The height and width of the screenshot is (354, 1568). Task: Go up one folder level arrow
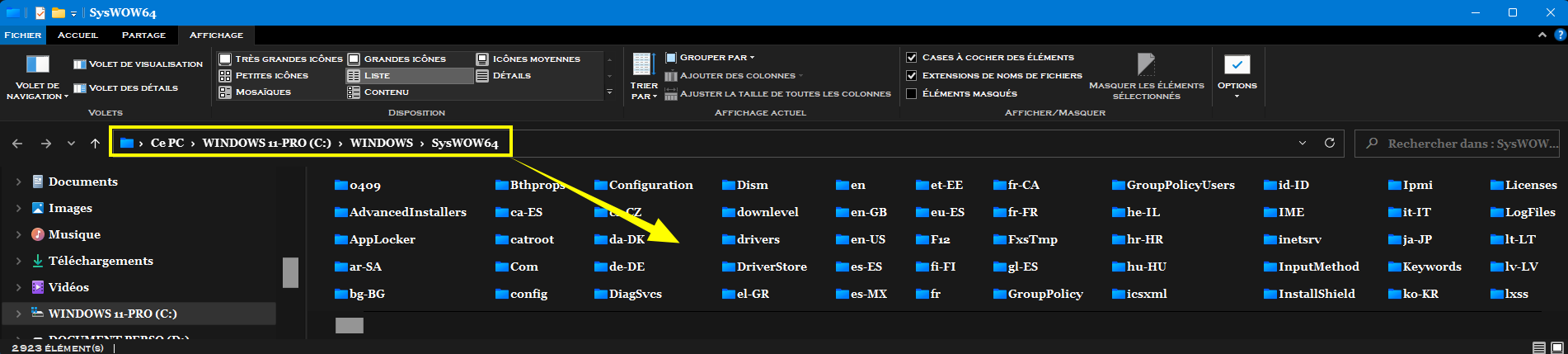click(x=95, y=144)
